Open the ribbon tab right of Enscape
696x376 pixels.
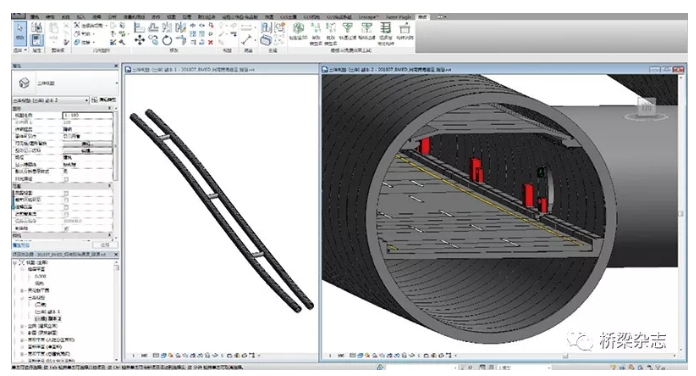click(x=398, y=17)
